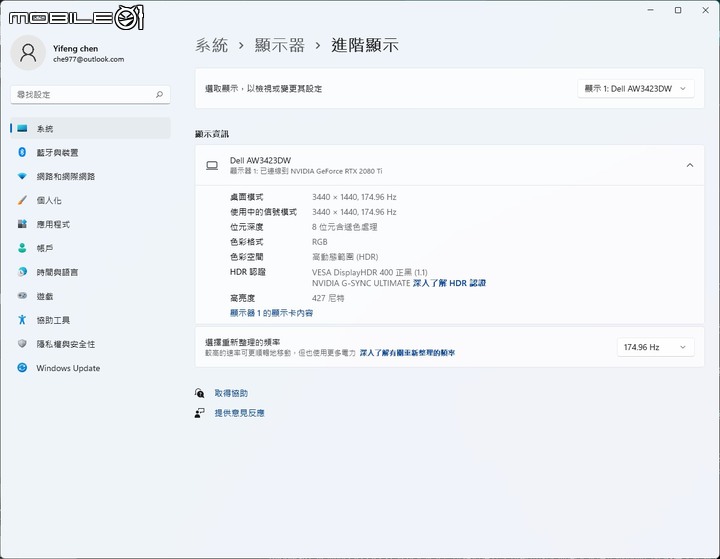Click the network icon for 網路和網際網路
This screenshot has width=720, height=559.
tap(22, 176)
